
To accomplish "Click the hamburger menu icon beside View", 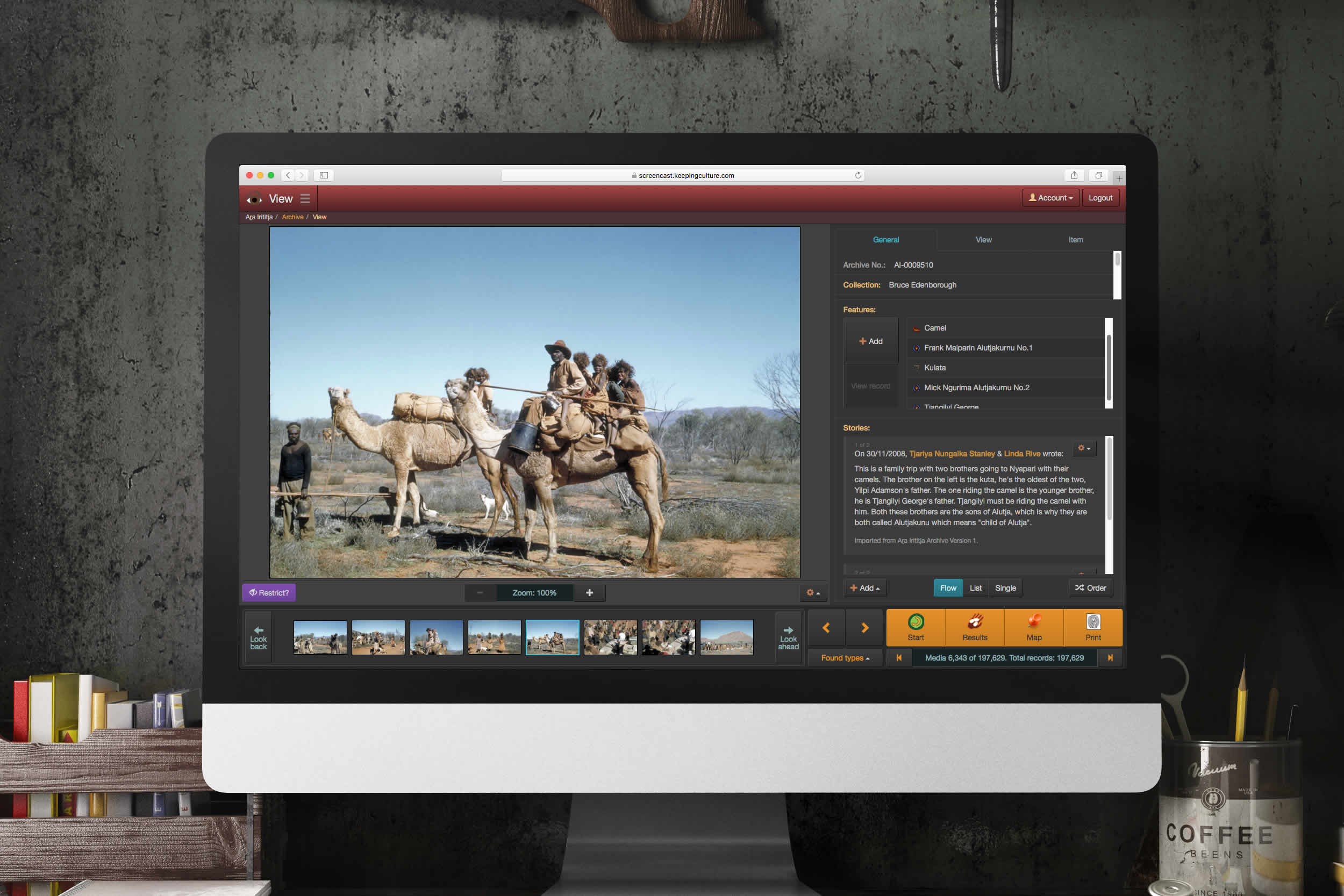I will 305,199.
